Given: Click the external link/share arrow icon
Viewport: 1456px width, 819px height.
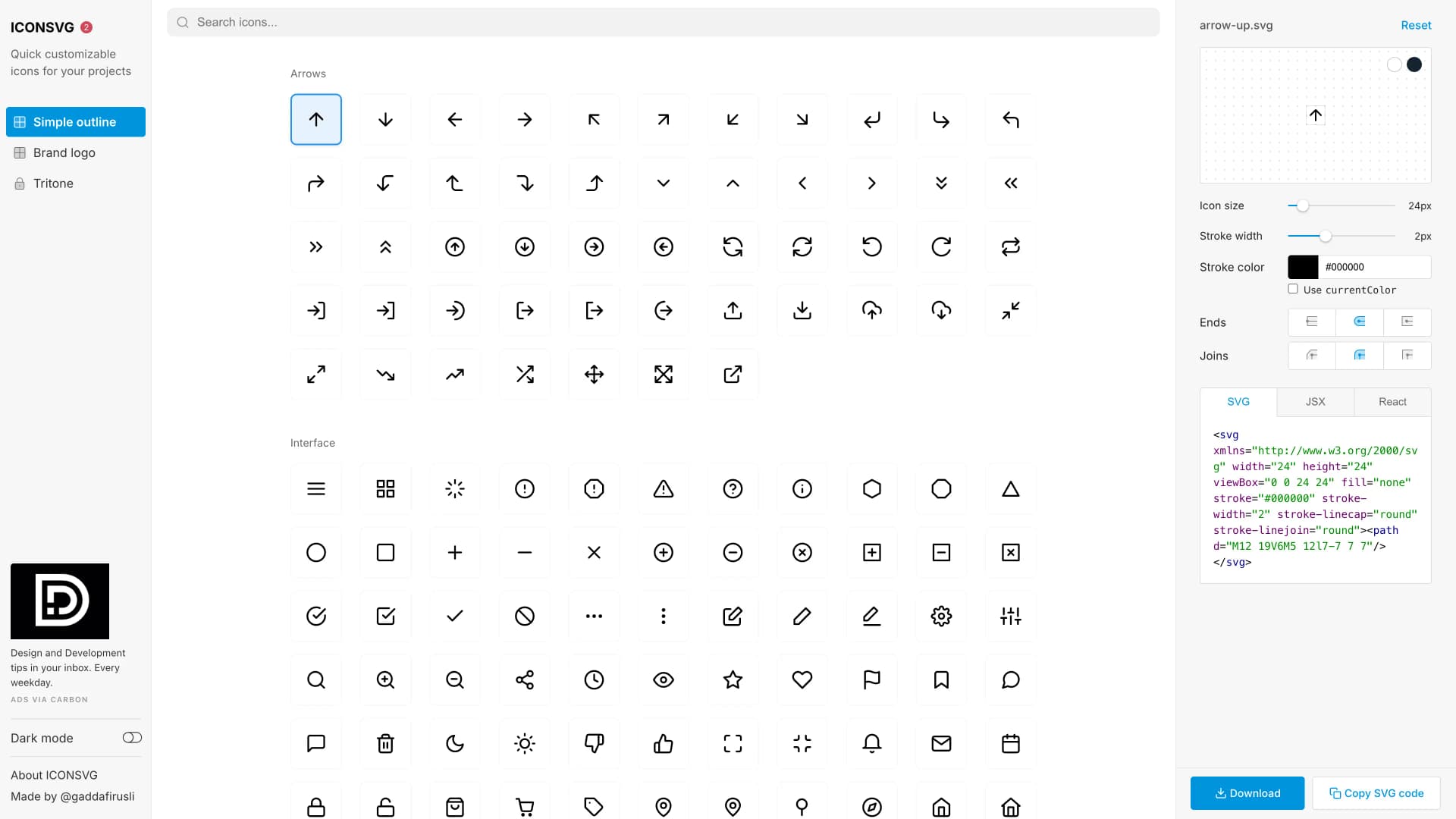Looking at the screenshot, I should pyautogui.click(x=733, y=374).
